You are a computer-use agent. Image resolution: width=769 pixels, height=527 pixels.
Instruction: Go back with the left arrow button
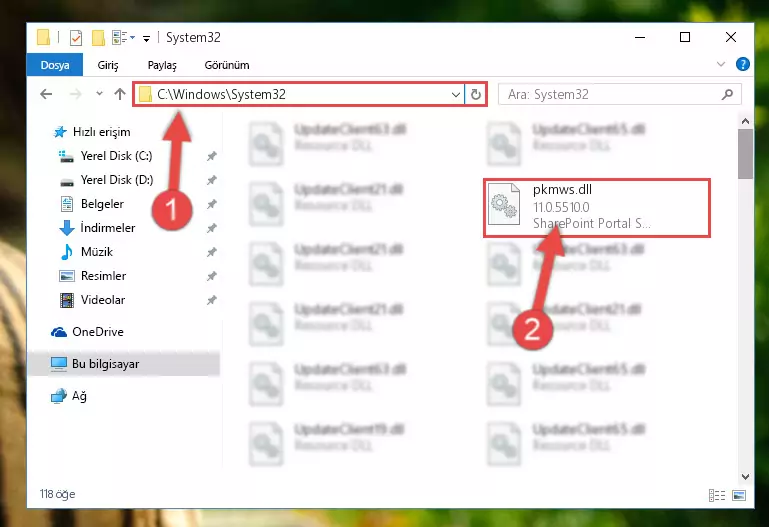46,94
